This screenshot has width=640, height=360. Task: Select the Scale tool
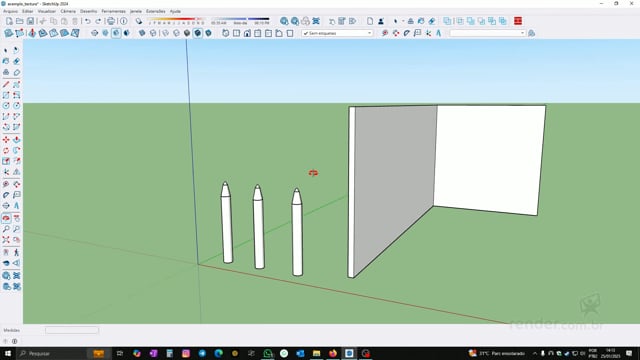[x=6, y=161]
